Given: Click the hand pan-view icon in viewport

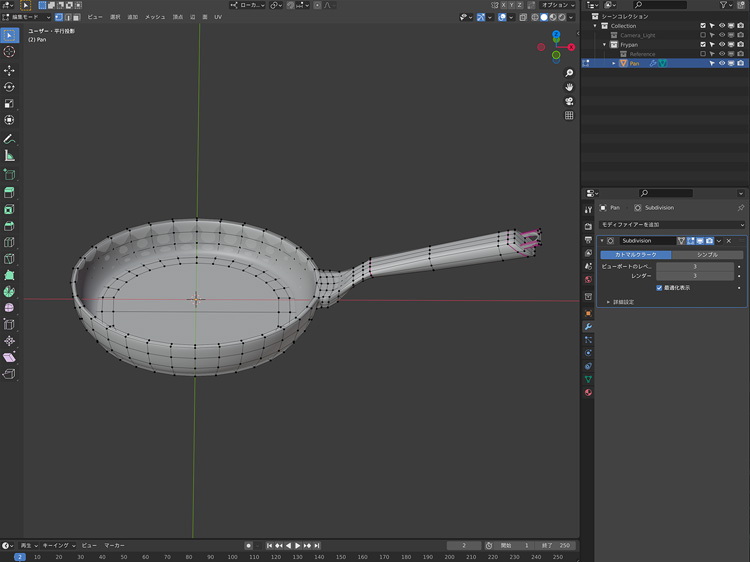Looking at the screenshot, I should coord(569,86).
